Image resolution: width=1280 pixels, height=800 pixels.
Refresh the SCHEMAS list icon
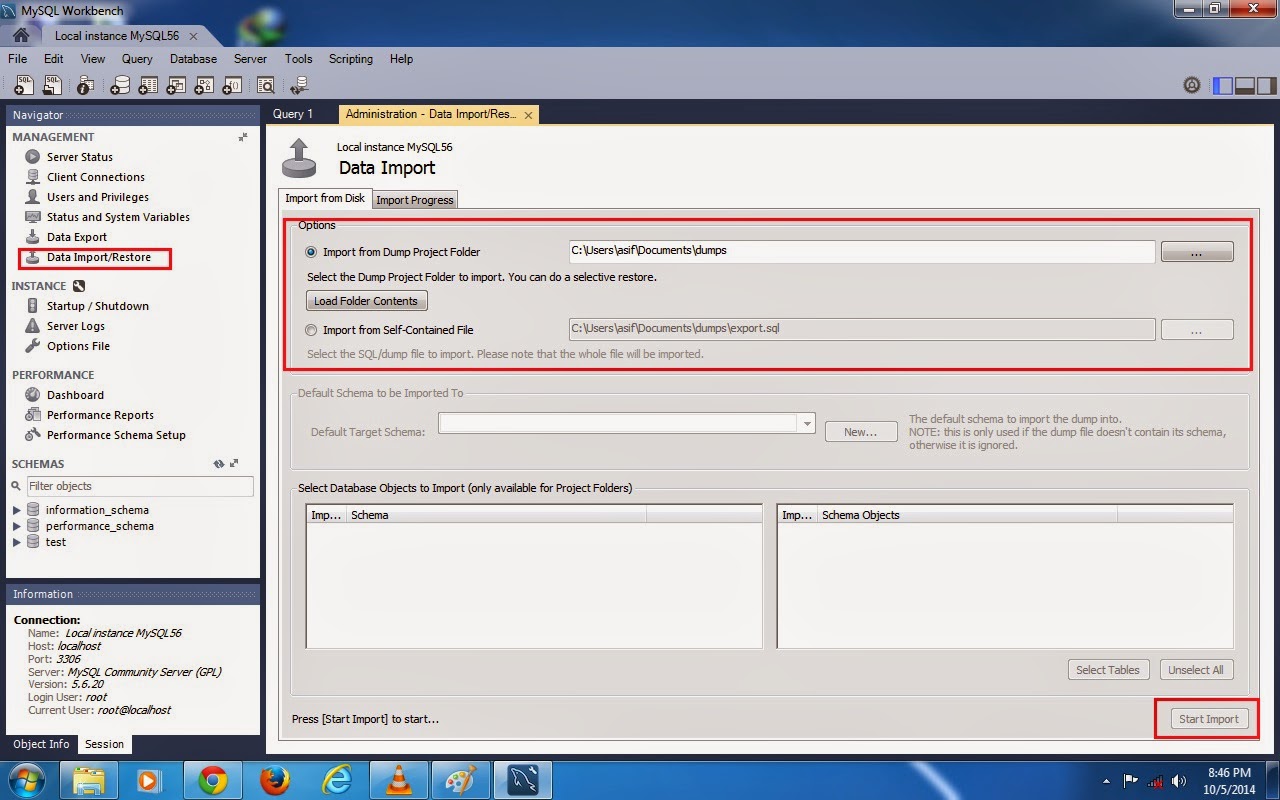tap(219, 464)
